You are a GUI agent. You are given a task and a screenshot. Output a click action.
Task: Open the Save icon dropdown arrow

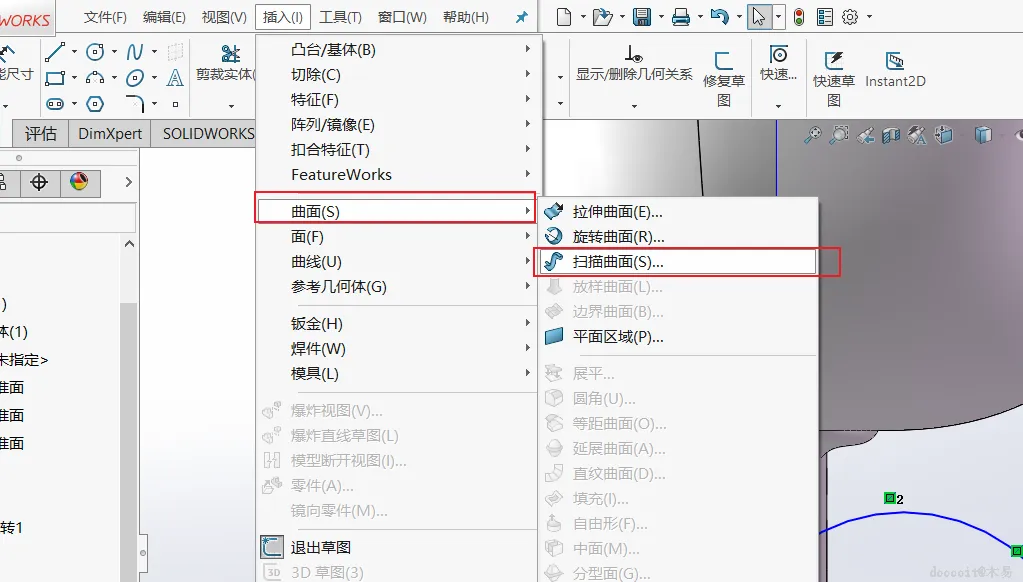tap(660, 15)
